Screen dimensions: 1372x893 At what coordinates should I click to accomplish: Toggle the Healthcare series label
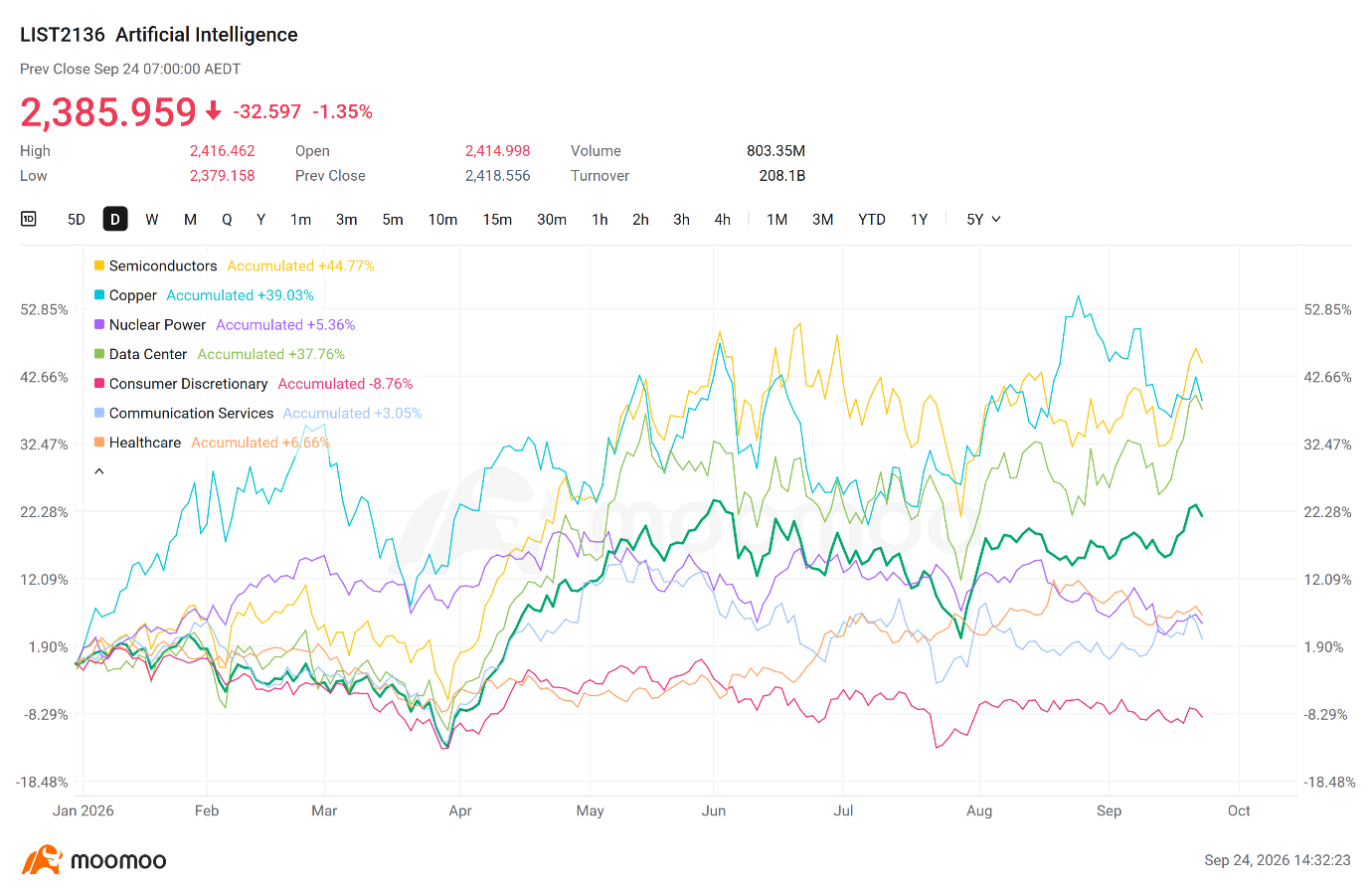pos(145,443)
